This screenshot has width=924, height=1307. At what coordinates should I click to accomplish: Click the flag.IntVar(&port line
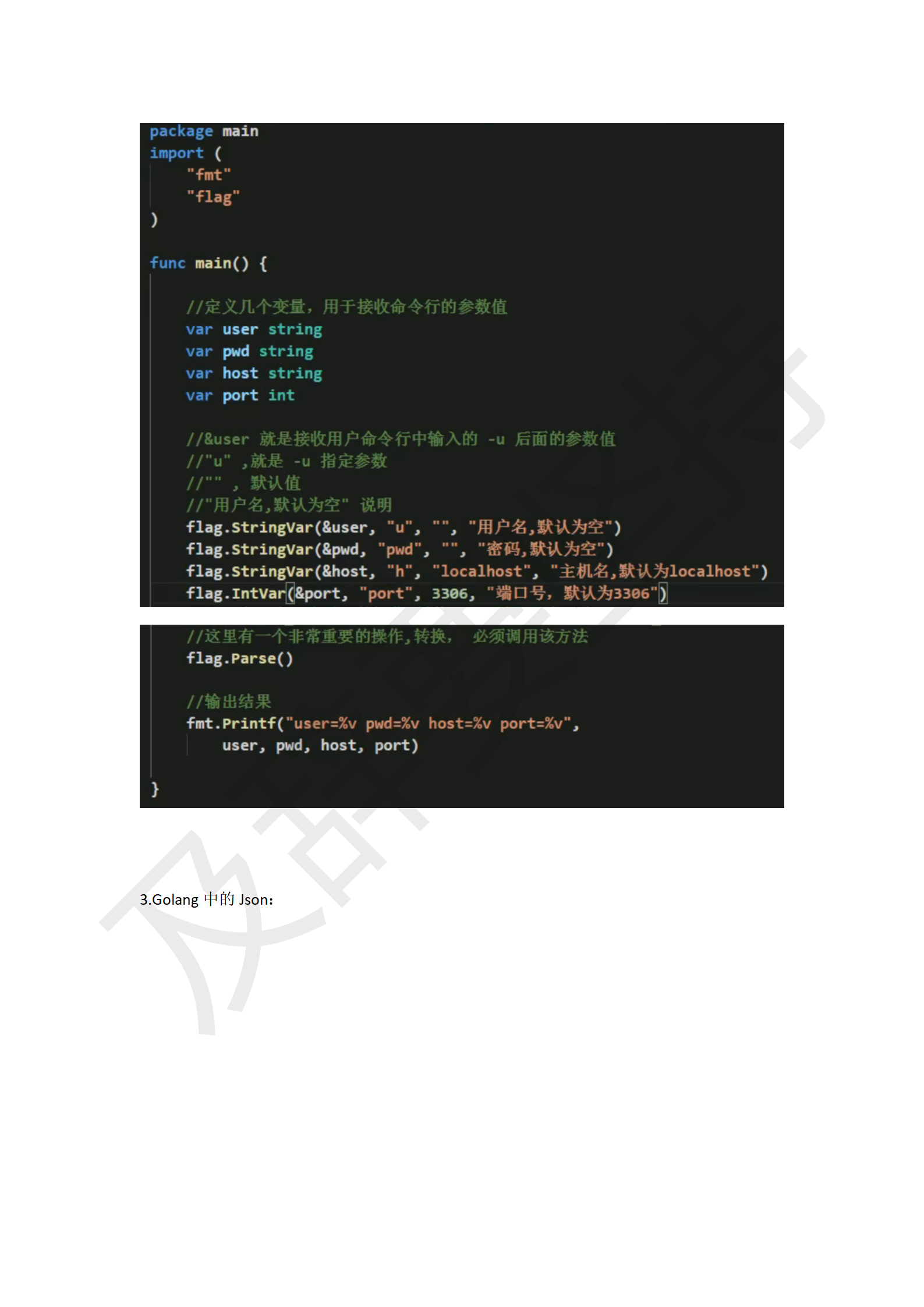(x=427, y=594)
